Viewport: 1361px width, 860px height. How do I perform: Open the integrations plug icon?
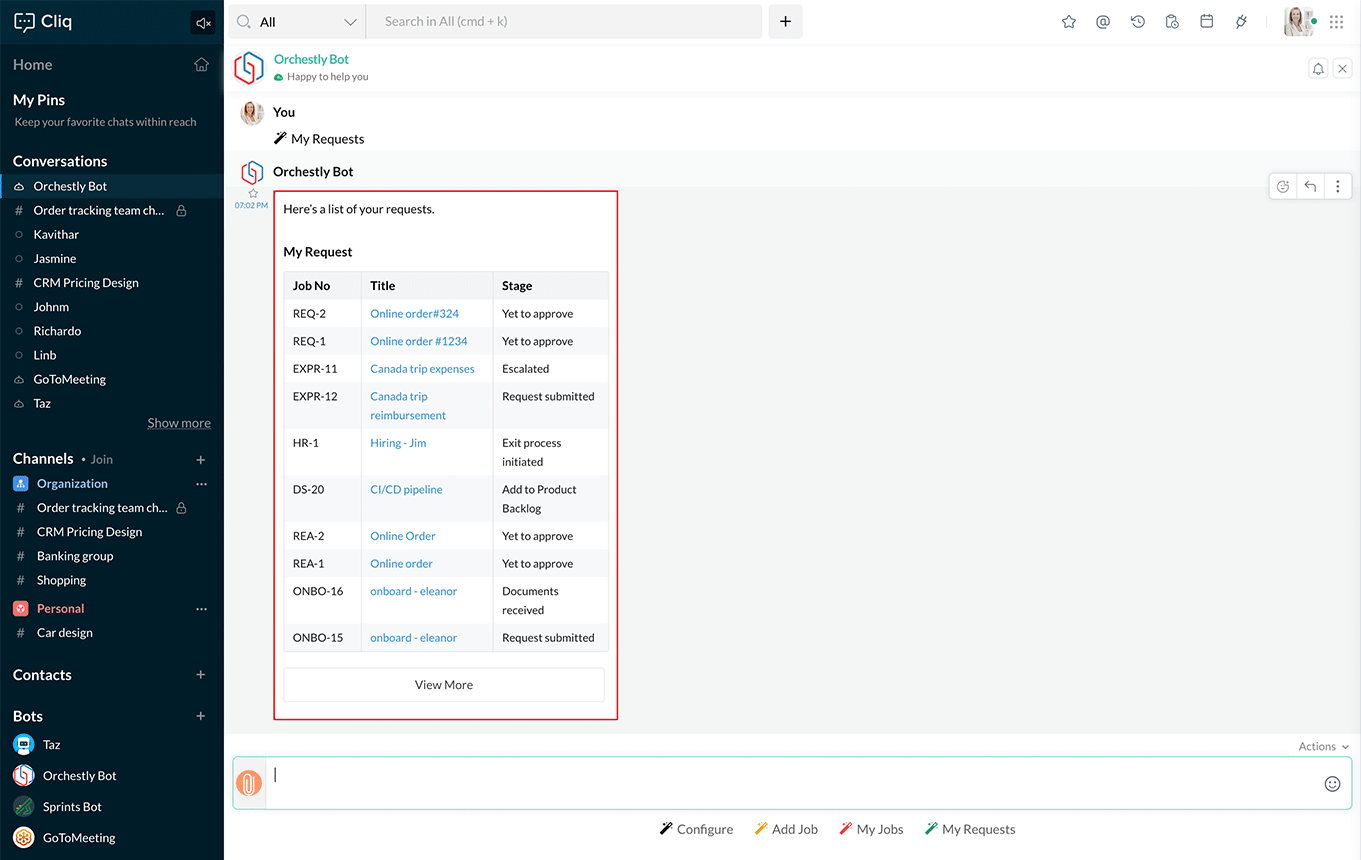[1241, 22]
